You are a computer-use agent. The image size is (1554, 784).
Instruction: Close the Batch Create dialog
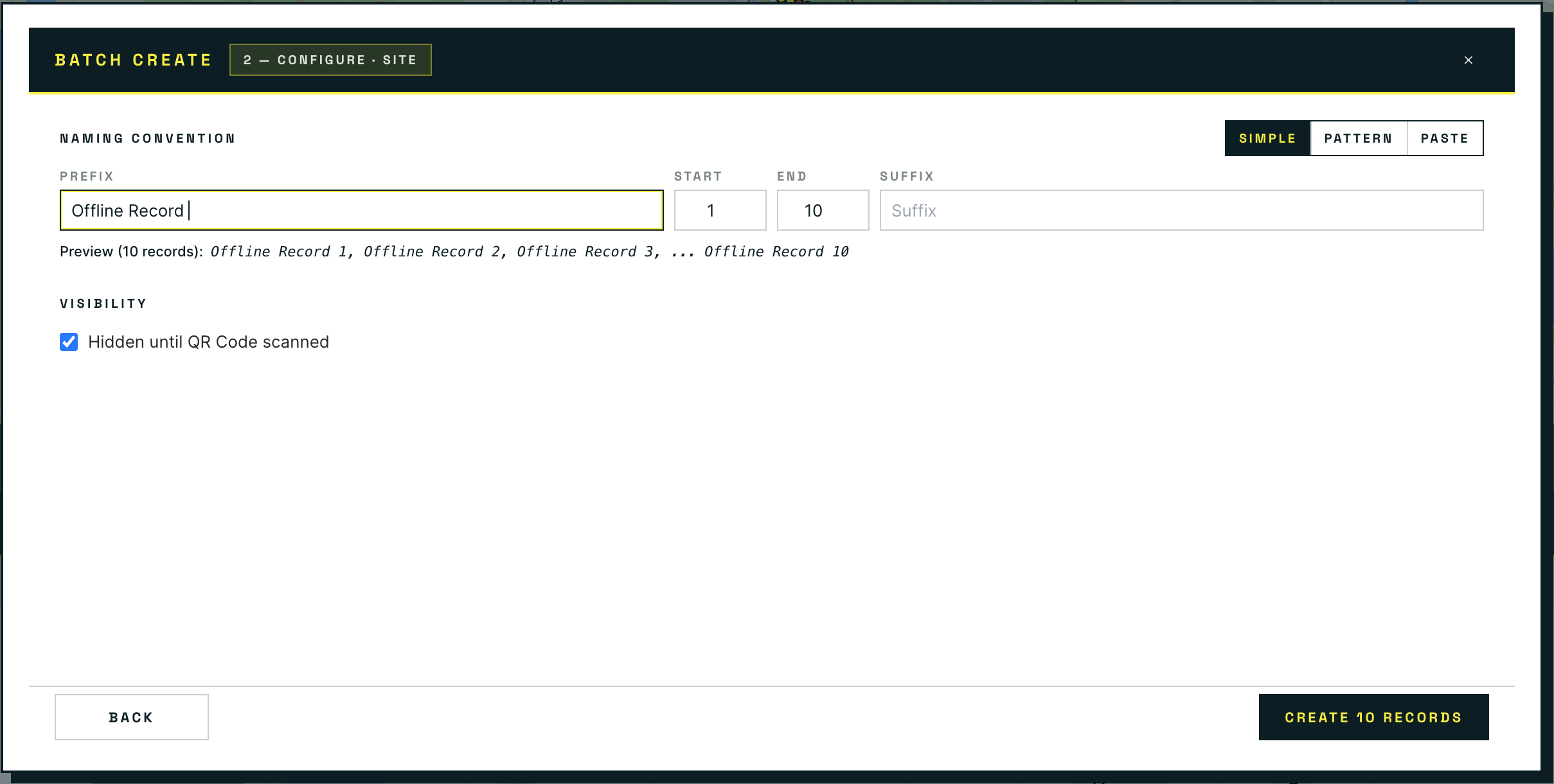click(x=1468, y=60)
